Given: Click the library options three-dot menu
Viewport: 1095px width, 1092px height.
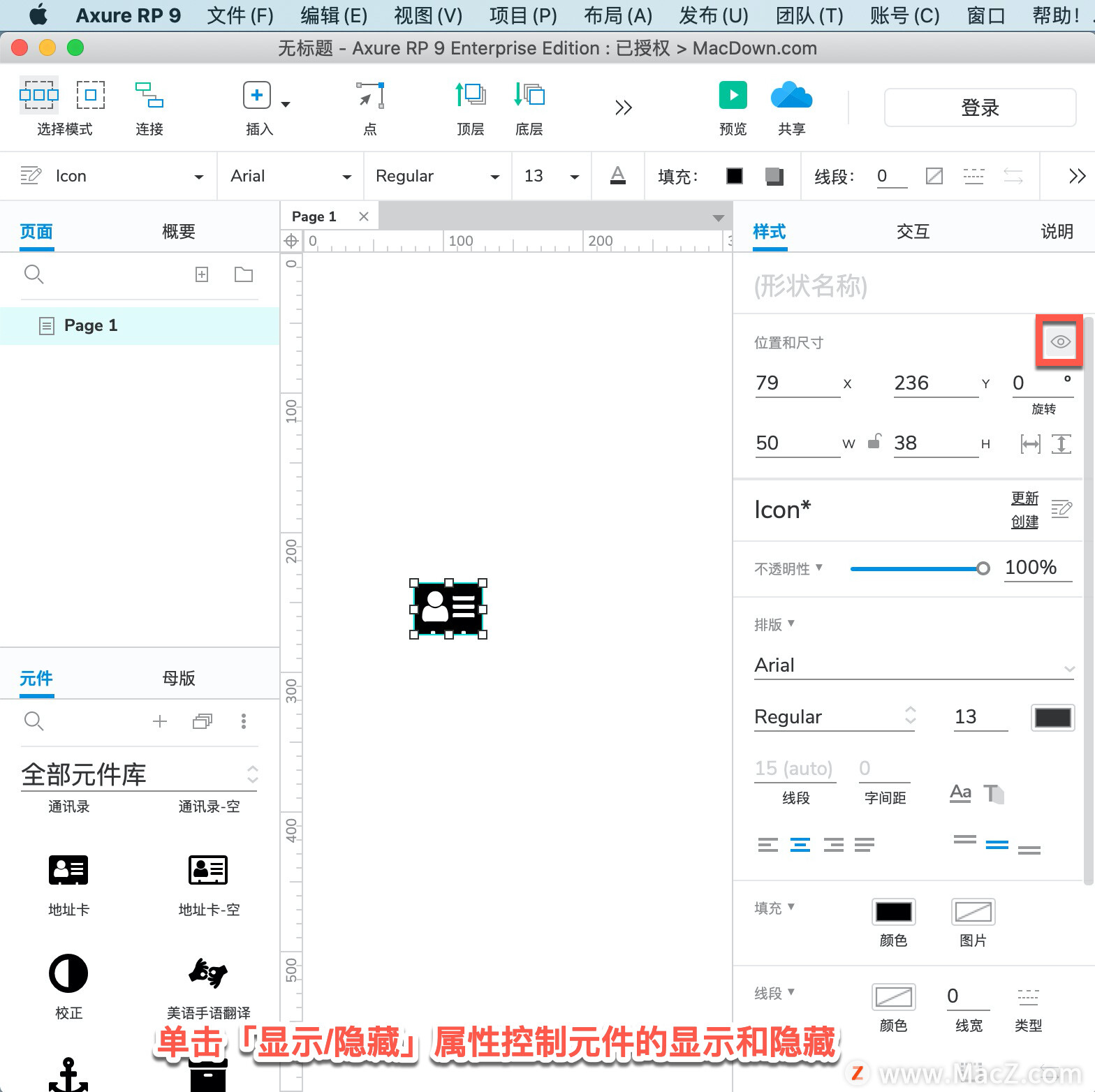Looking at the screenshot, I should point(244,721).
